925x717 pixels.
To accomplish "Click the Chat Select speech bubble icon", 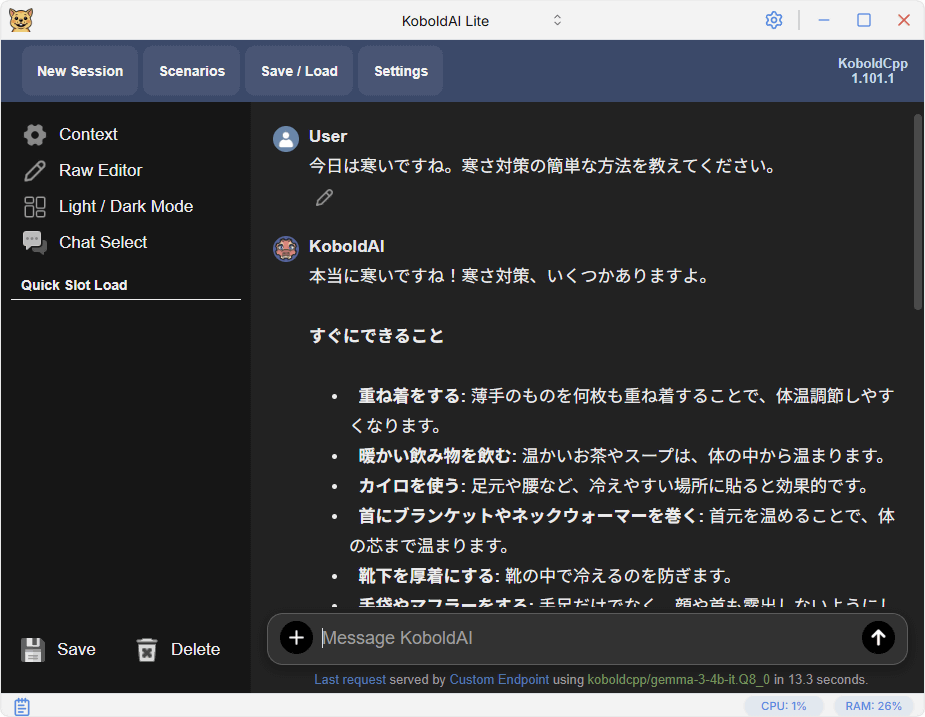I will (x=35, y=243).
